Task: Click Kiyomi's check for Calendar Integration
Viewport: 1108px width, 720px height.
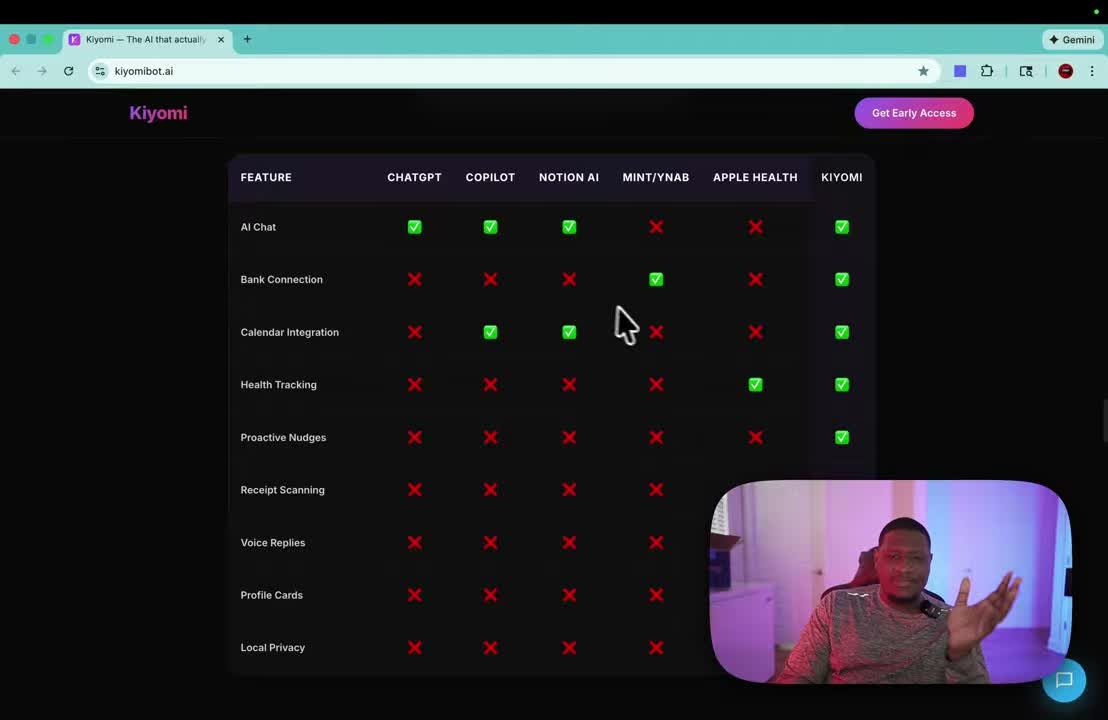Action: tap(842, 332)
